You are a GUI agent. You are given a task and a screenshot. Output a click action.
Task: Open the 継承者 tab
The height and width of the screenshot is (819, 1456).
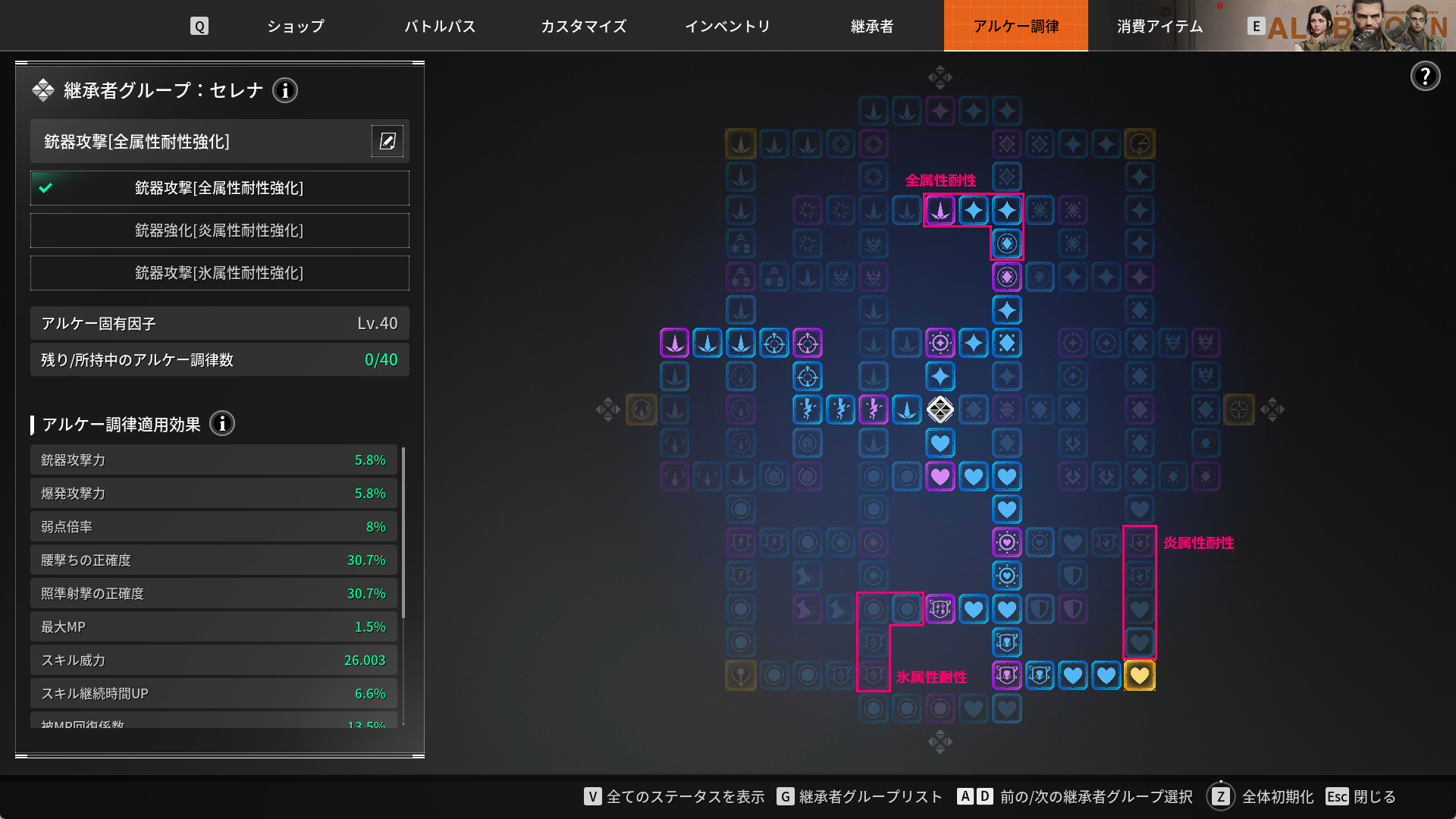point(872,27)
